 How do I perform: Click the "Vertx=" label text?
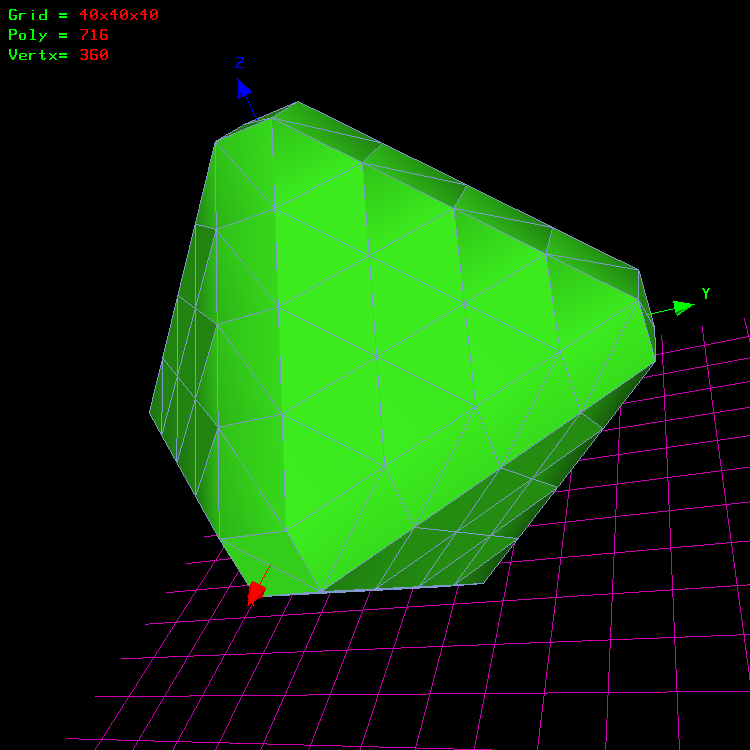[x=38, y=55]
